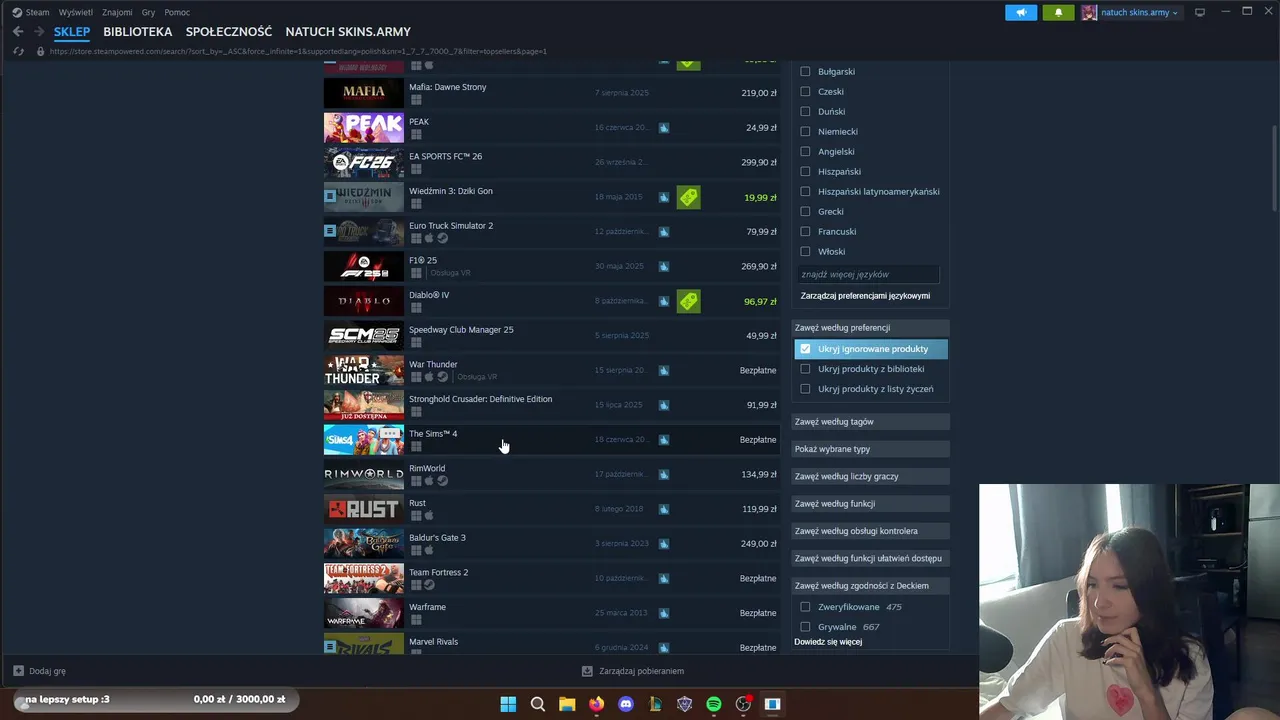The width and height of the screenshot is (1280, 720).
Task: Switch to the SPOŁECZNOŚĆ tab
Action: point(229,32)
